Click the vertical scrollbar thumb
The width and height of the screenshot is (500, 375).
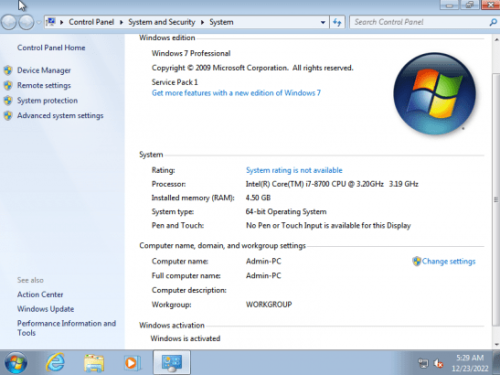tap(496, 199)
